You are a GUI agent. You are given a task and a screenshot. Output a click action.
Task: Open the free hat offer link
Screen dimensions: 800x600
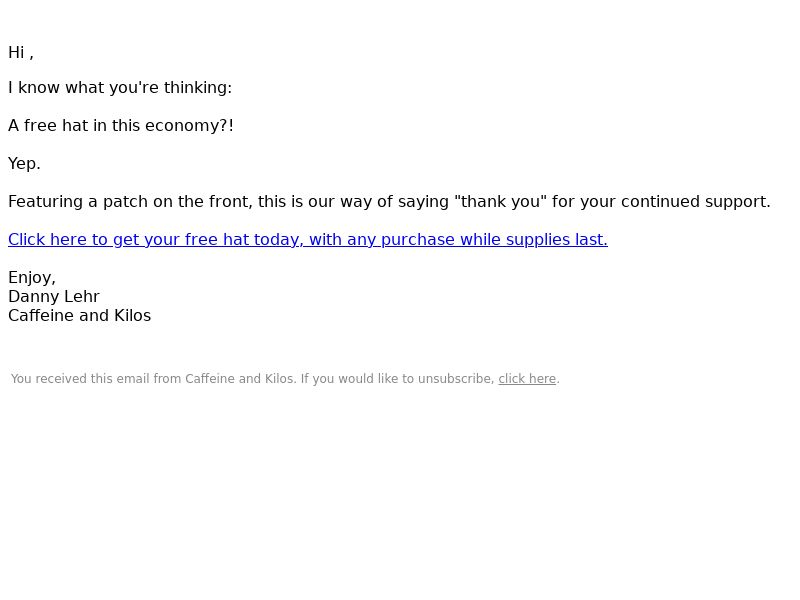click(308, 239)
